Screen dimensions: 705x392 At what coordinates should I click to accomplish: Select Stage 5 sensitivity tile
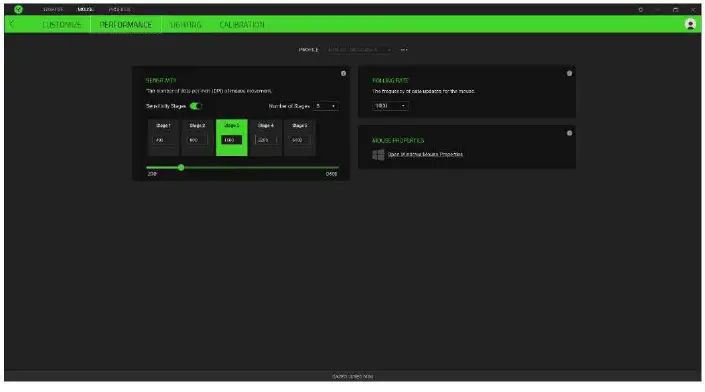coord(300,138)
